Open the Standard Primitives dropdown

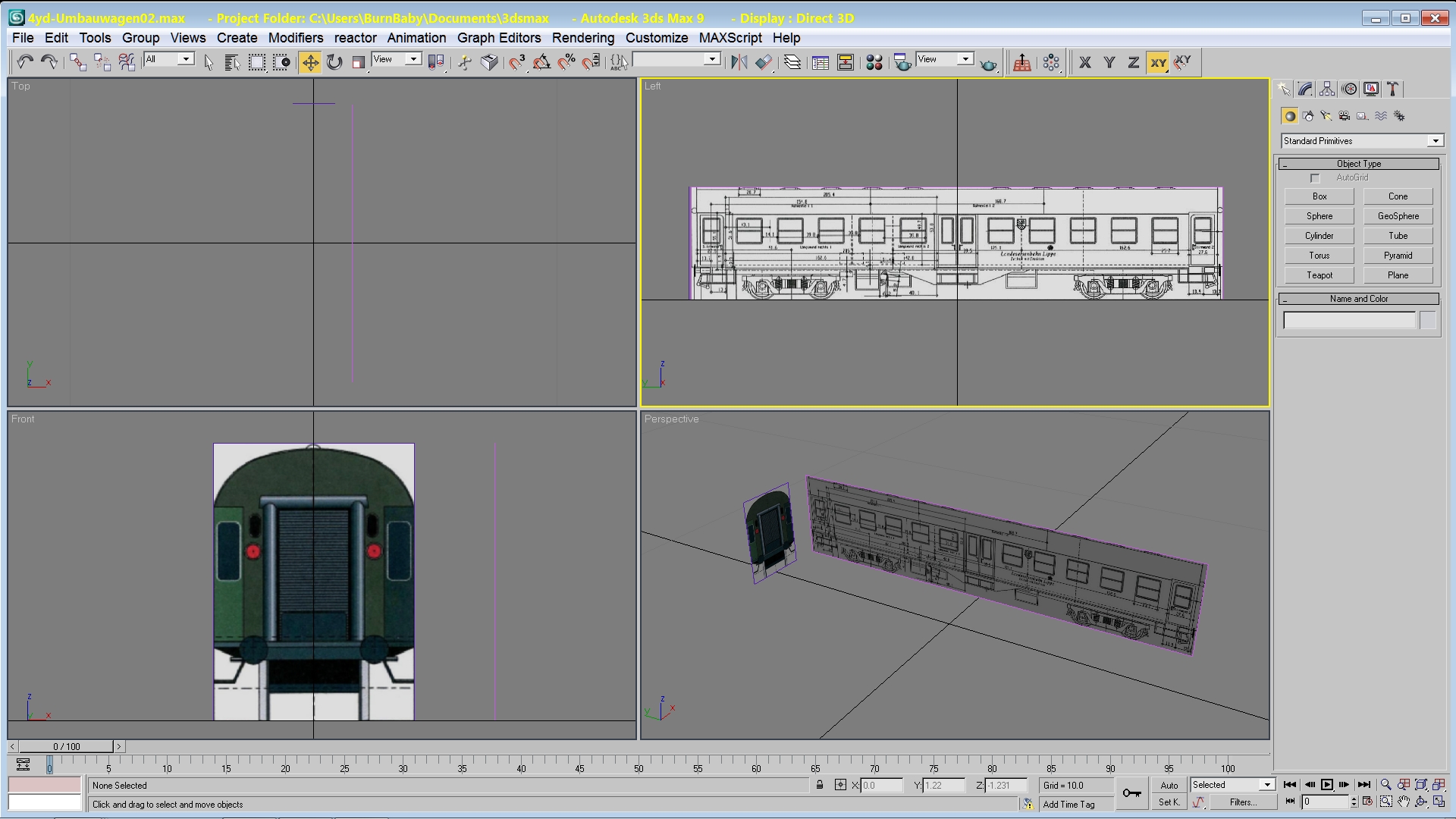(x=1435, y=141)
